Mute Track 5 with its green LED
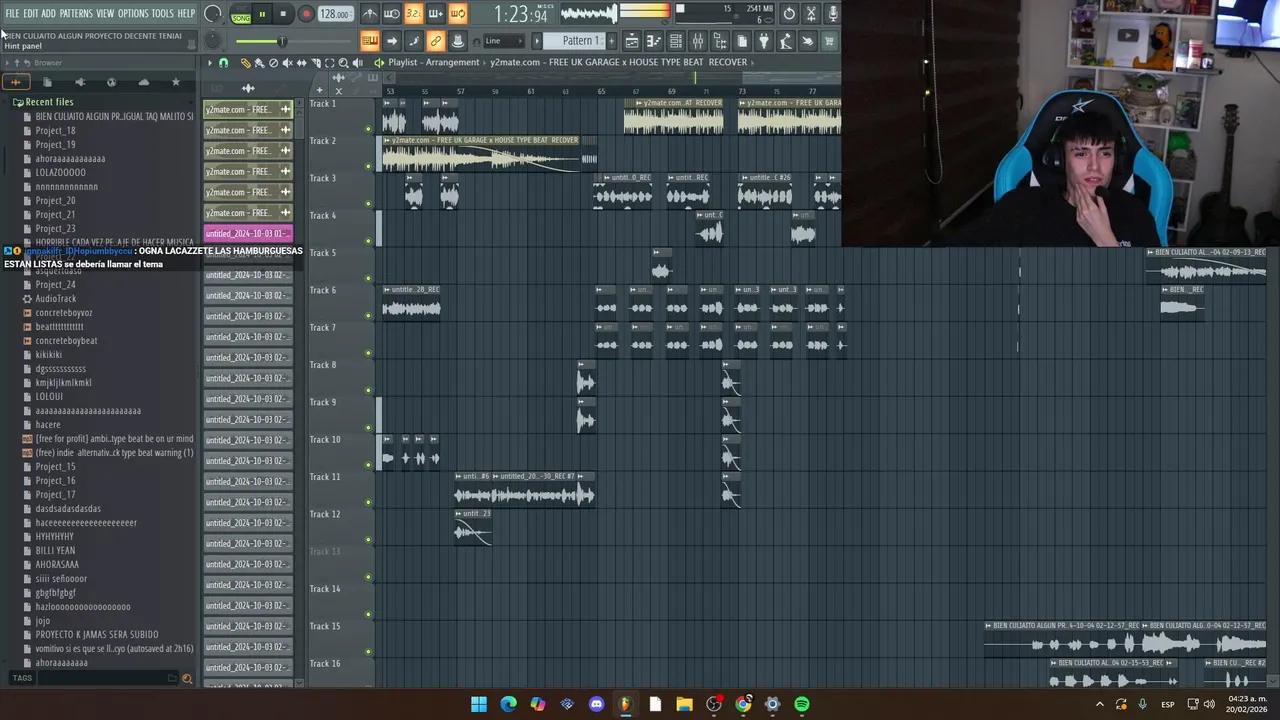The image size is (1280, 720). pyautogui.click(x=368, y=278)
